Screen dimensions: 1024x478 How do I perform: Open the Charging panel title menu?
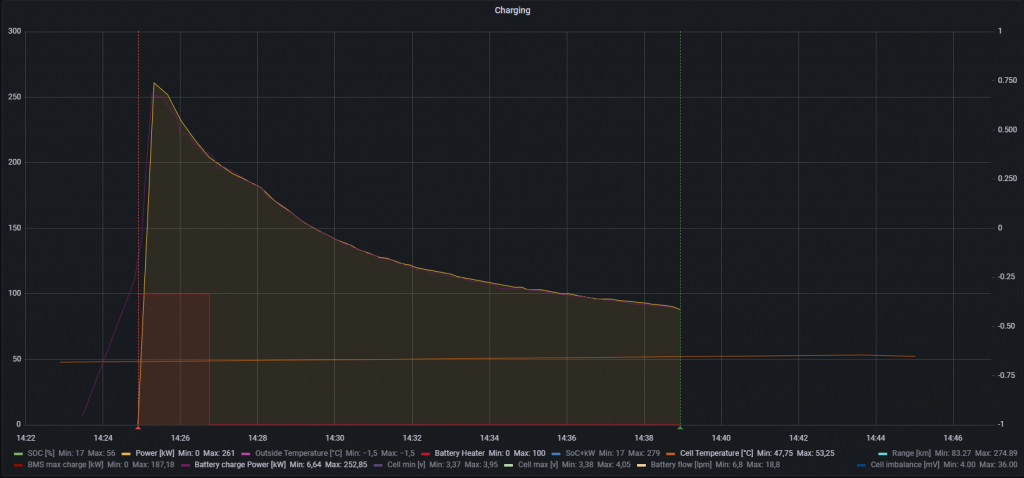click(512, 10)
